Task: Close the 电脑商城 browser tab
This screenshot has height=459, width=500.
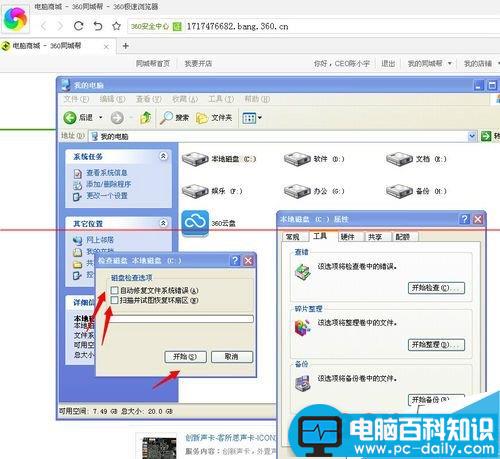Action: point(106,47)
